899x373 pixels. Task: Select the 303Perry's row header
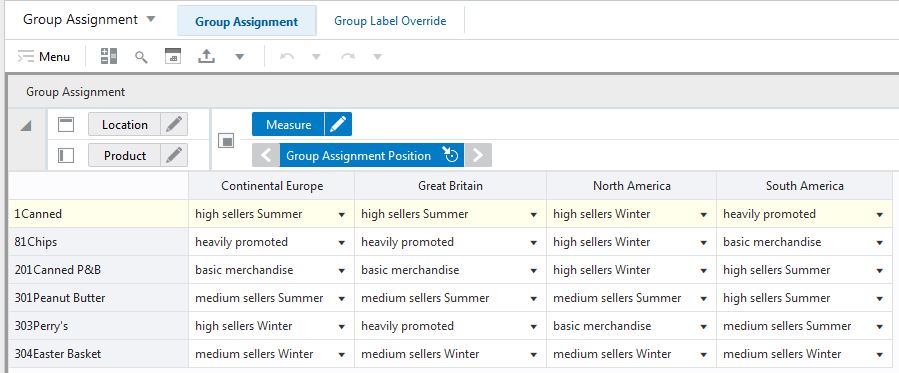[98, 326]
